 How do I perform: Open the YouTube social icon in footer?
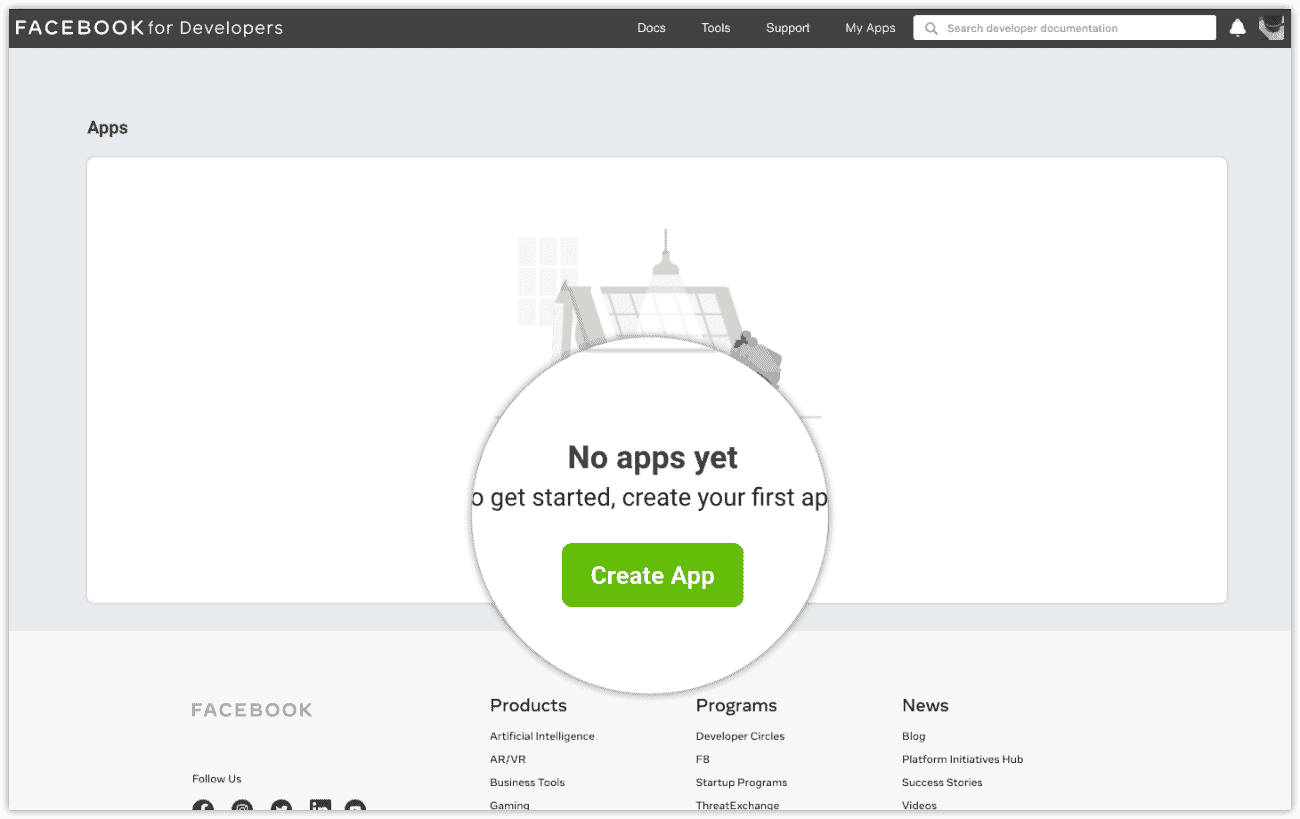pyautogui.click(x=355, y=806)
